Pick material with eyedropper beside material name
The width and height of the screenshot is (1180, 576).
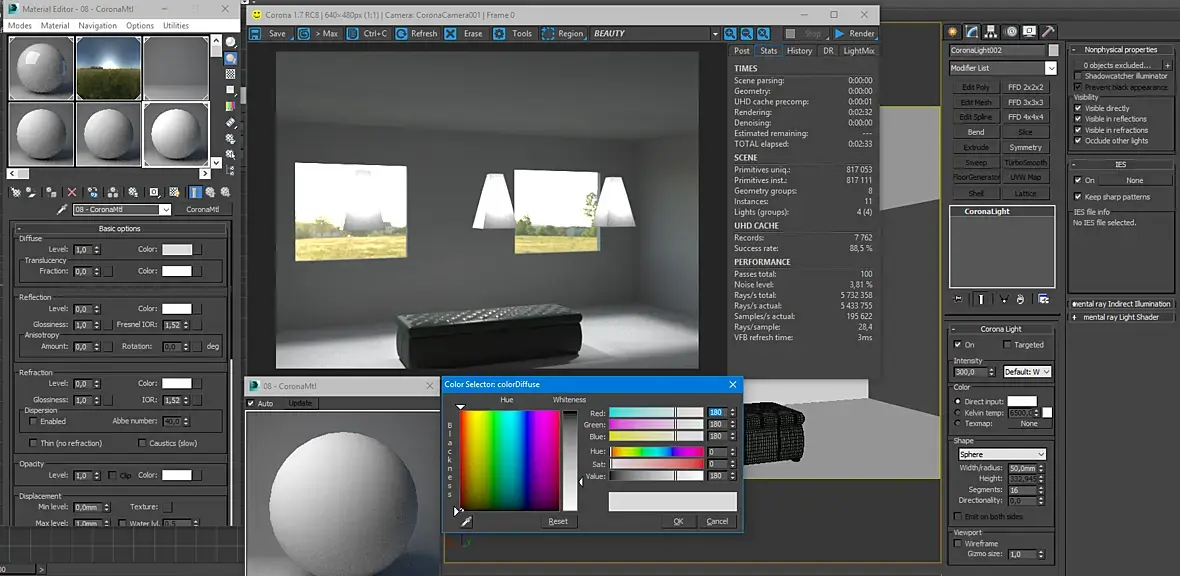coord(62,210)
